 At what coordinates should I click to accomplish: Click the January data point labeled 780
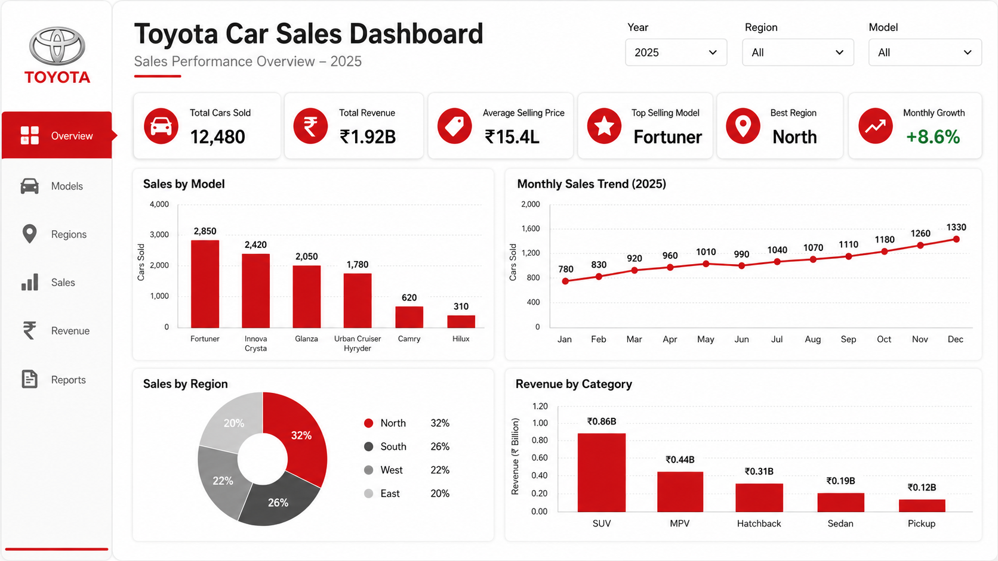(565, 281)
